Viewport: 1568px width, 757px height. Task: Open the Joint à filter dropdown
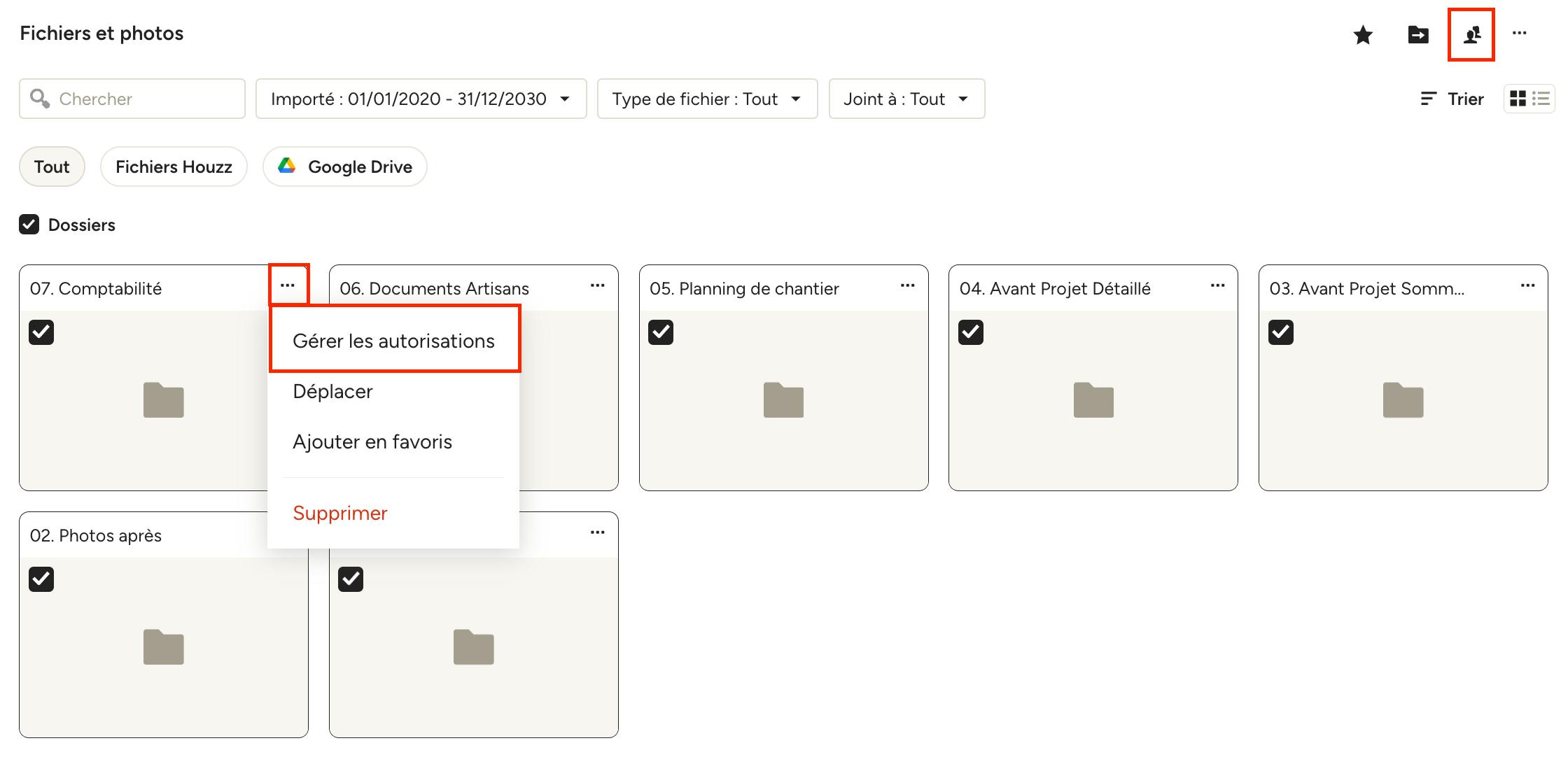tap(907, 99)
